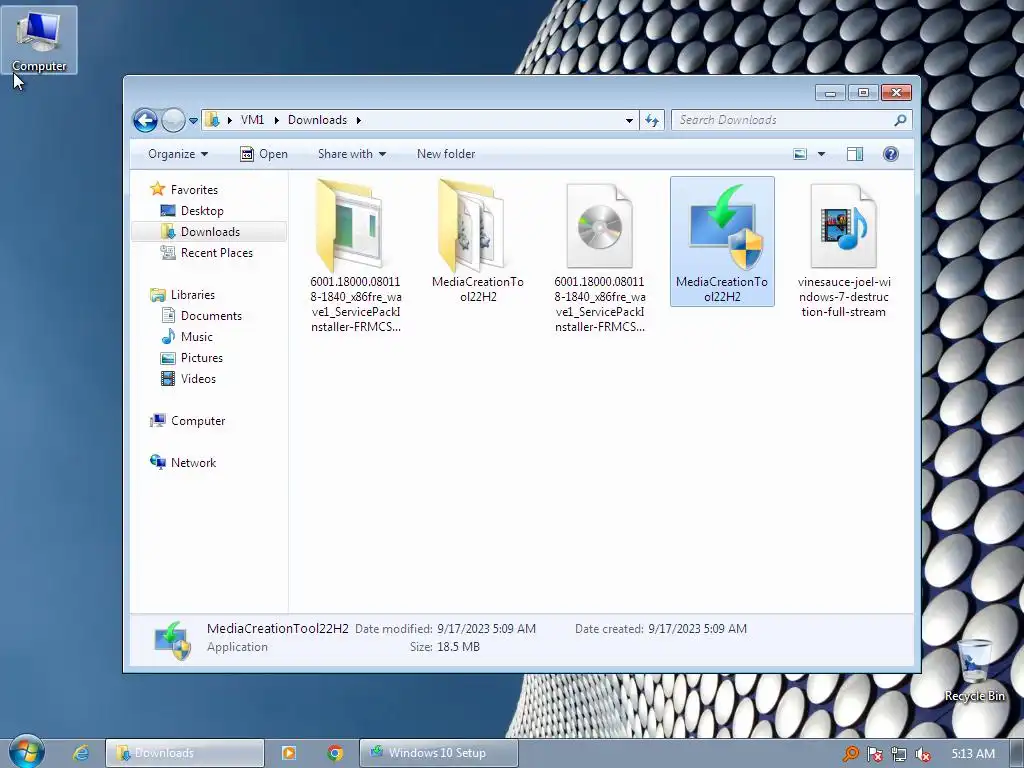
Task: Minimize the Downloads Explorer window
Action: [830, 93]
